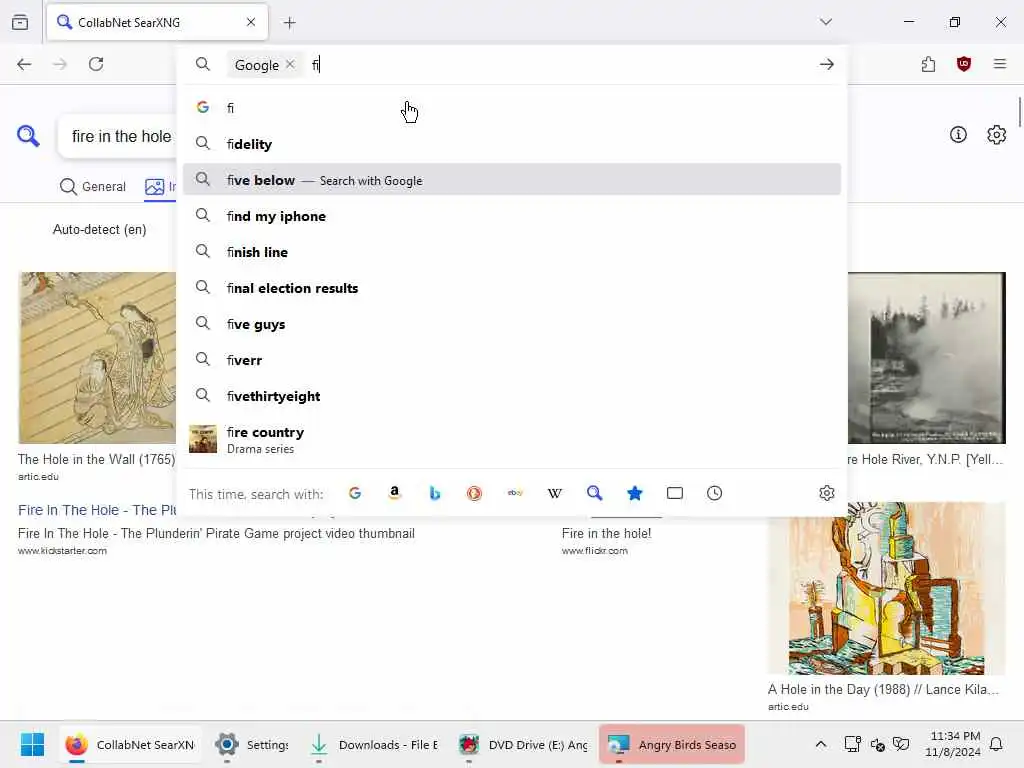Open The Hole in the Wall thumbnail
The width and height of the screenshot is (1024, 768).
[x=97, y=358]
